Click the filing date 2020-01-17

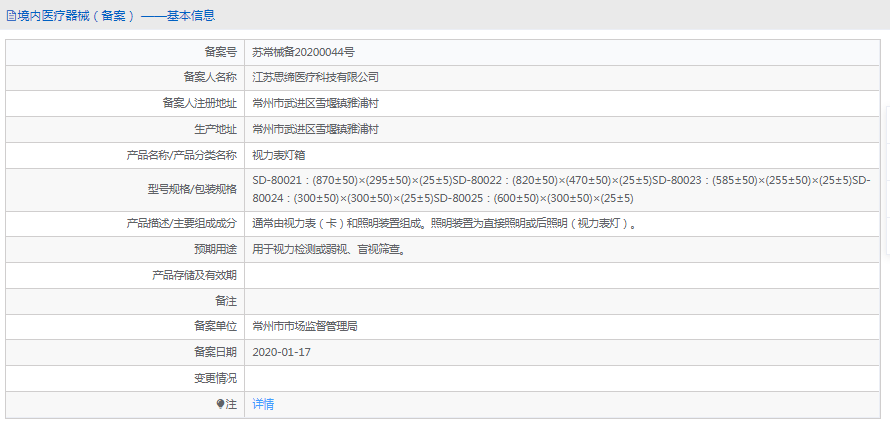pos(282,352)
